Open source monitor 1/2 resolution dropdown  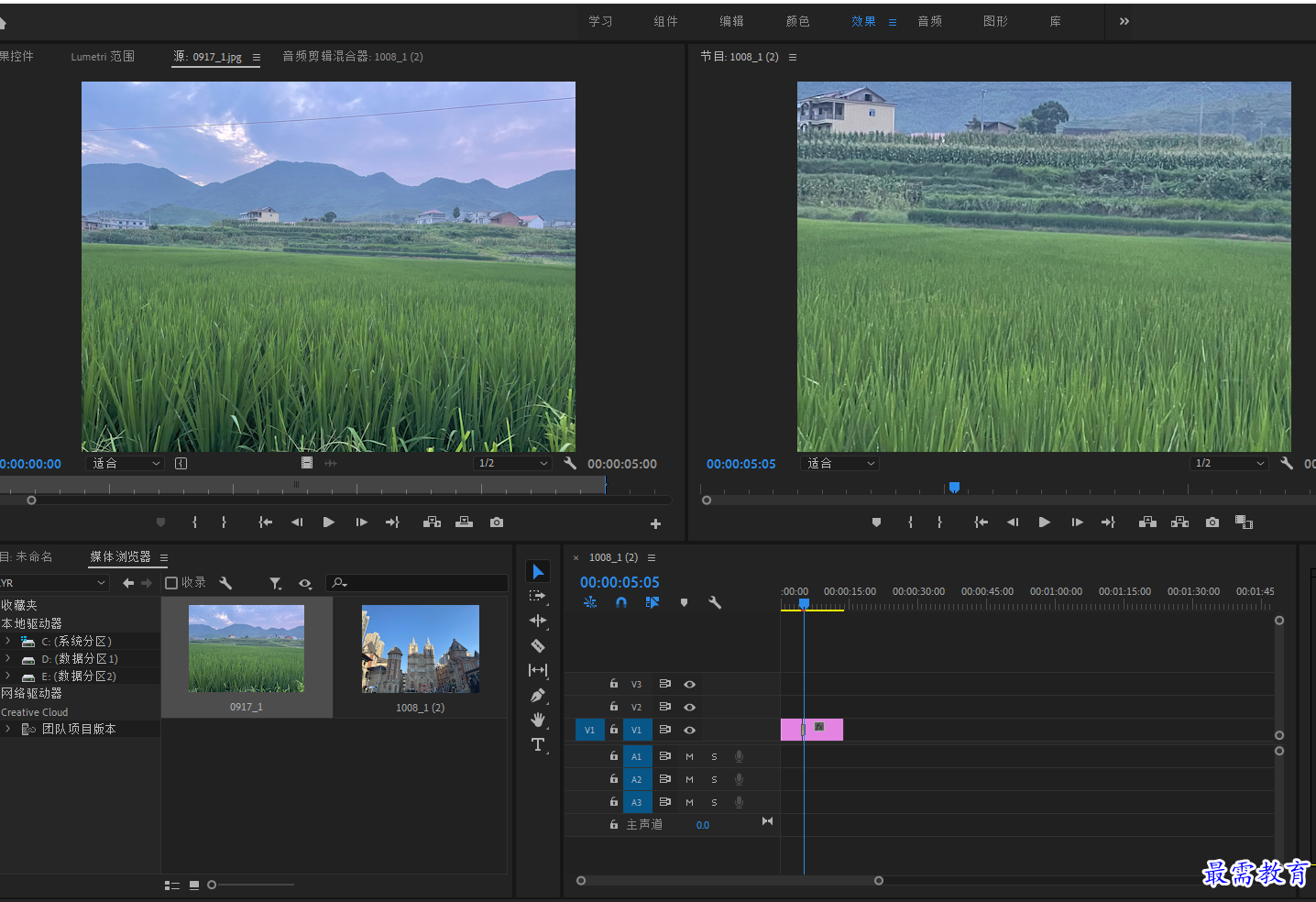pos(513,464)
